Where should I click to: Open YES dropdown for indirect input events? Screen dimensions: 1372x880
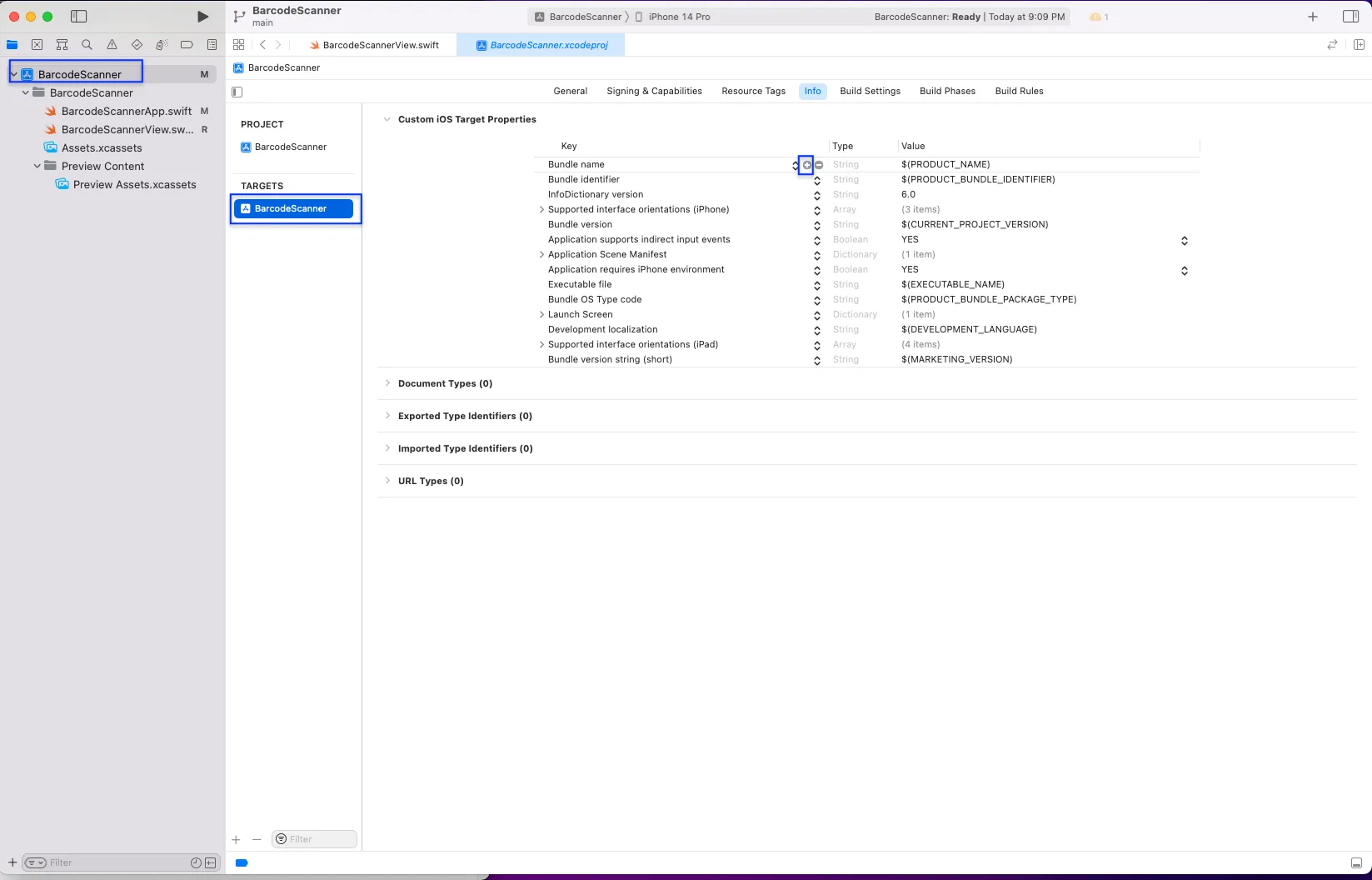point(1184,241)
